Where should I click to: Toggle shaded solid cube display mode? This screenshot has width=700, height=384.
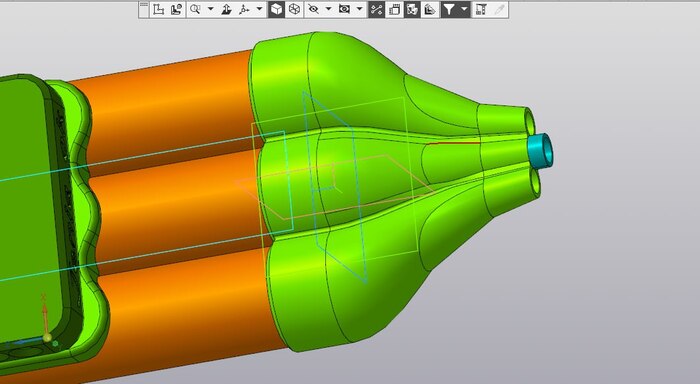(276, 9)
